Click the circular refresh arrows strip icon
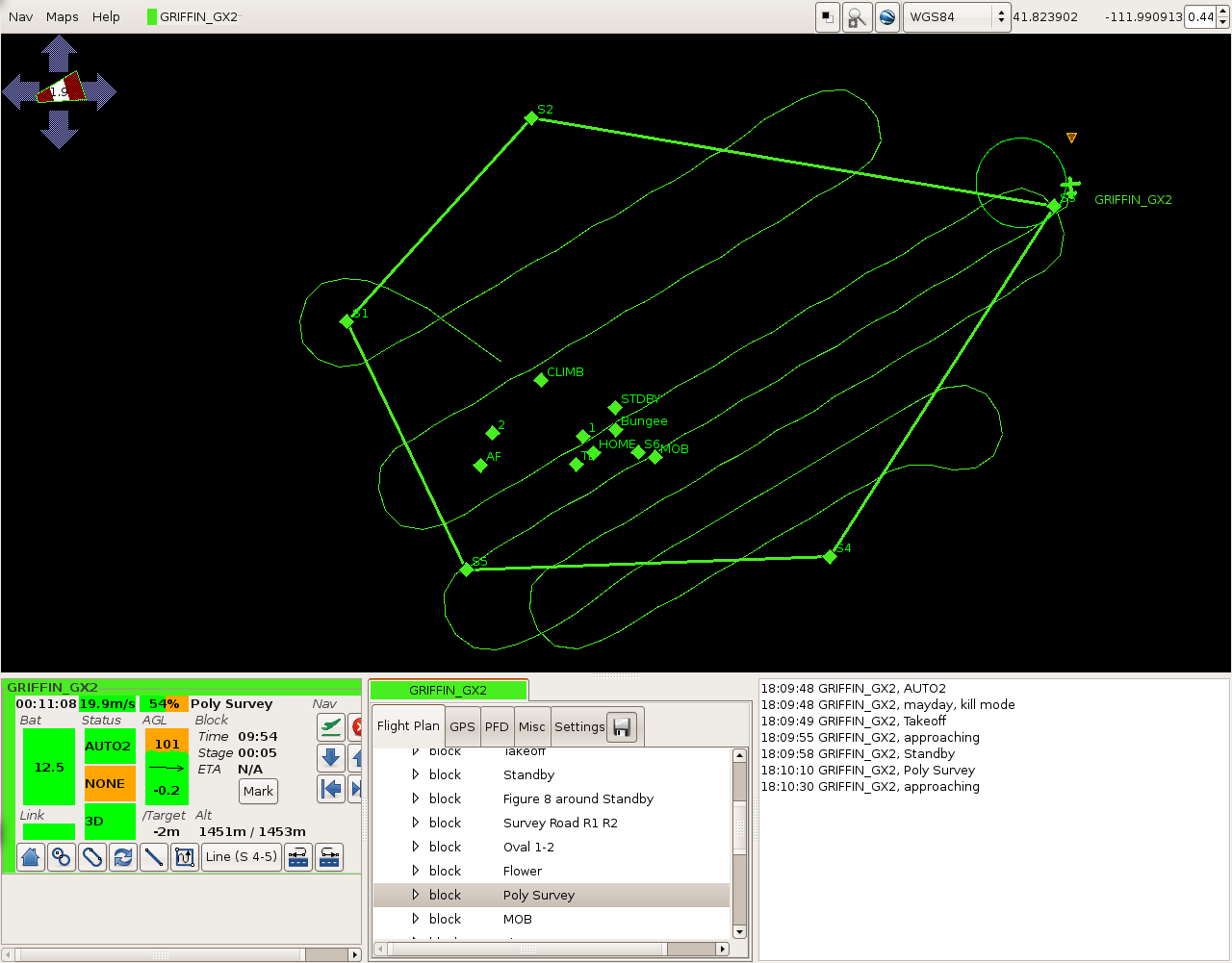 coord(123,857)
